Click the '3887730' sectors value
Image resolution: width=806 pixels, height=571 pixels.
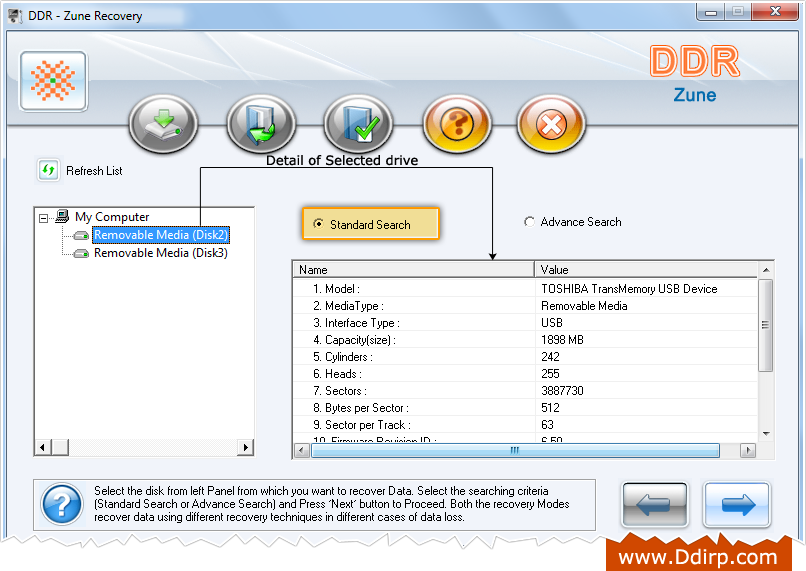pyautogui.click(x=562, y=391)
